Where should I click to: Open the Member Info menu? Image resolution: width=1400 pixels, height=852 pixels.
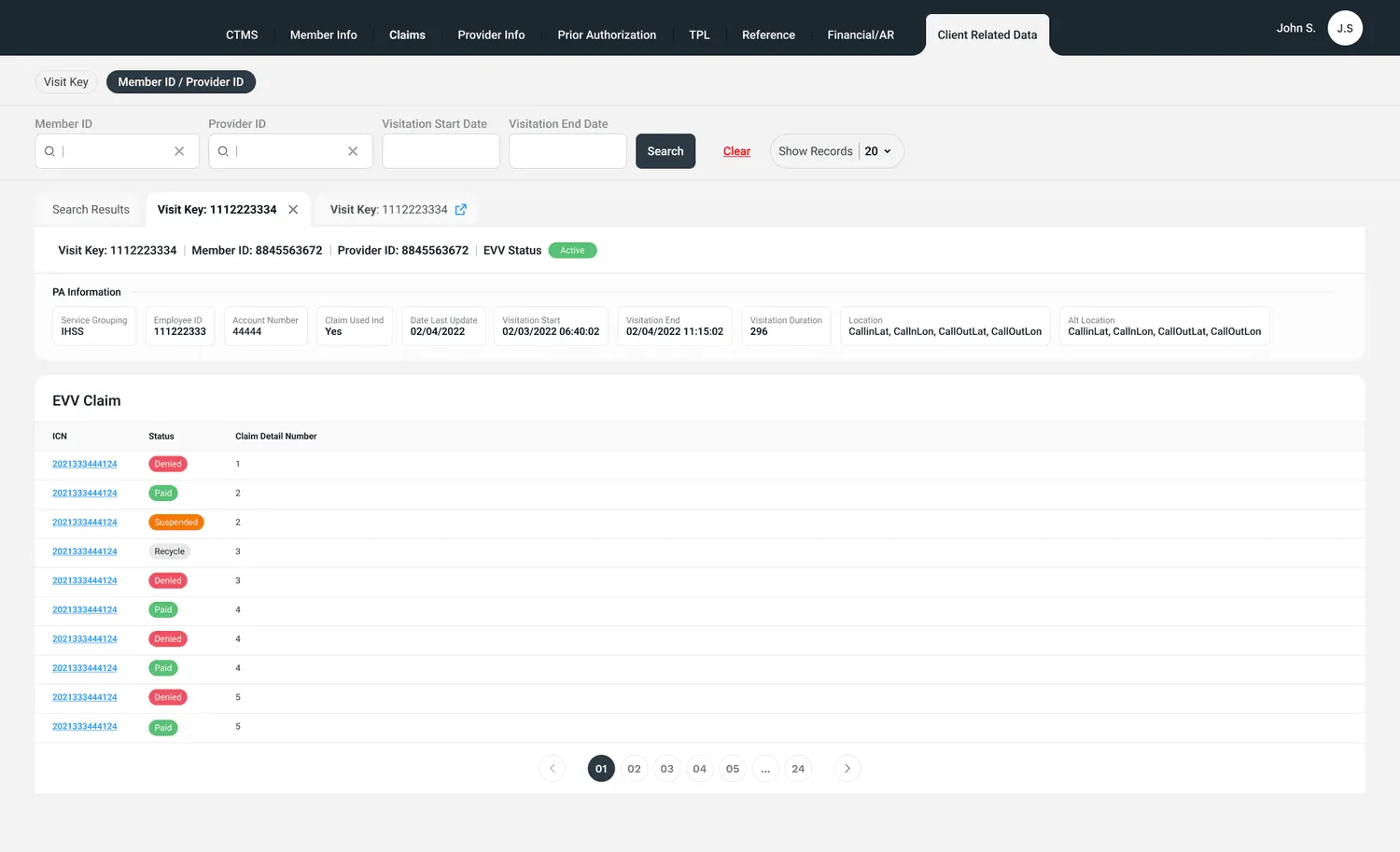pyautogui.click(x=324, y=35)
